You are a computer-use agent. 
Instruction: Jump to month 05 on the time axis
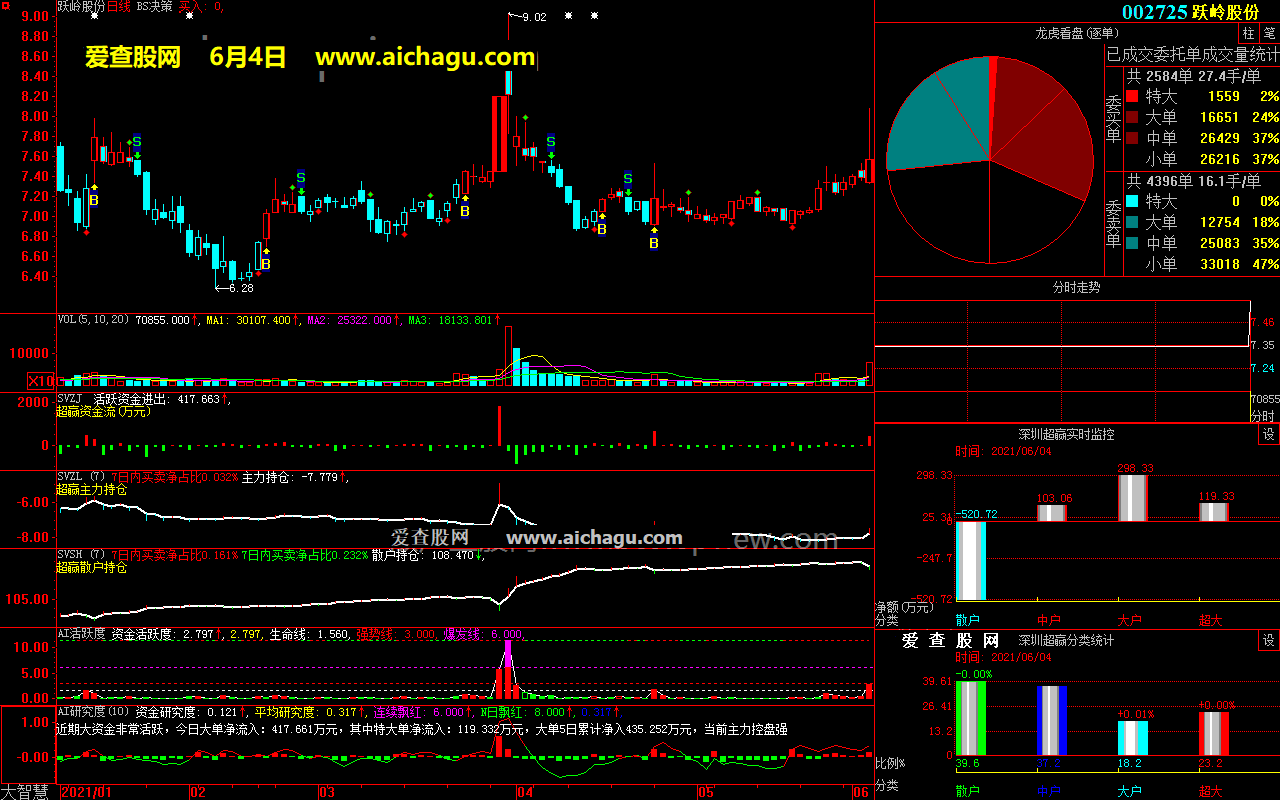point(707,792)
